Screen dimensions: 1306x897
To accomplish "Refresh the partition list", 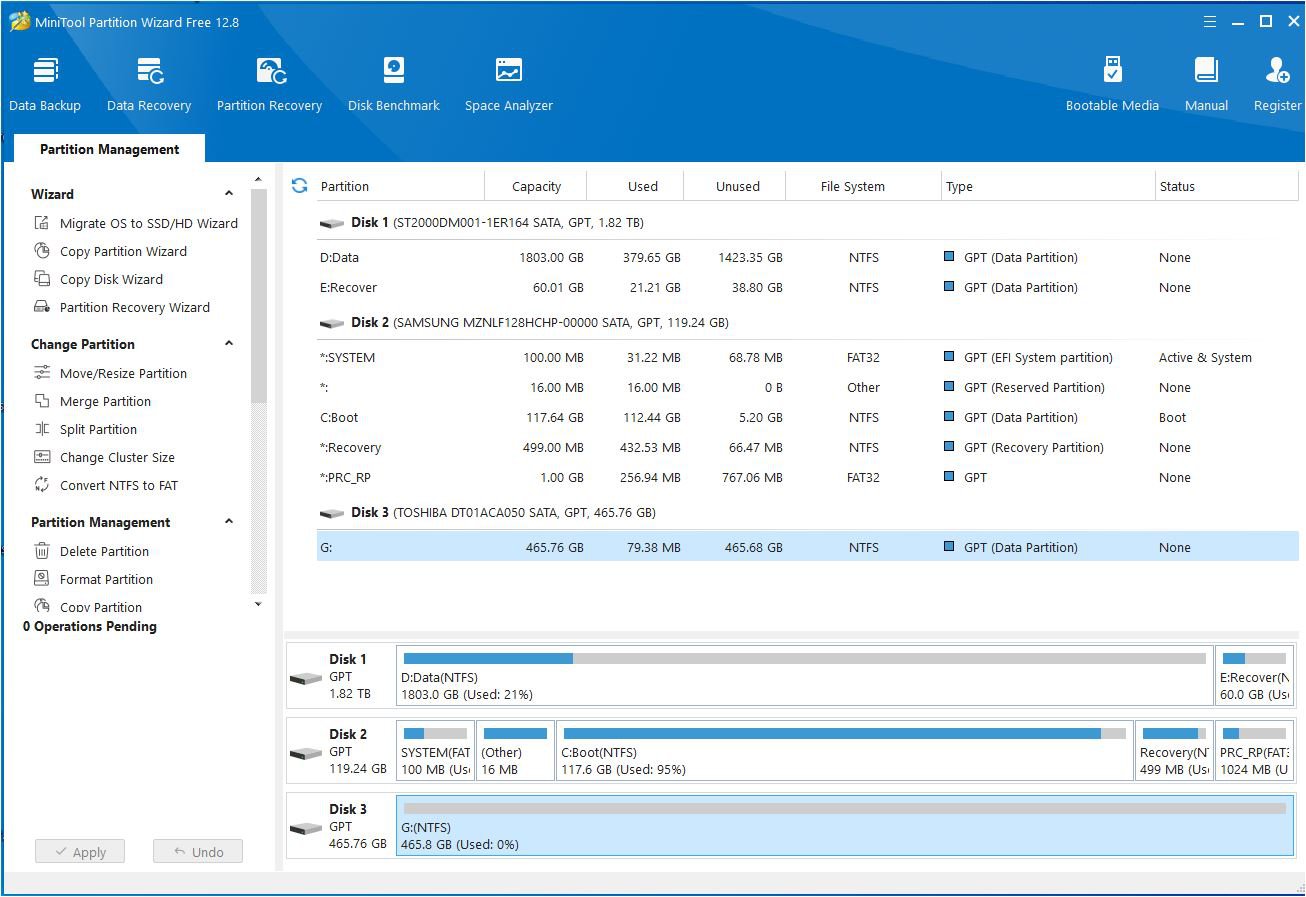I will 299,185.
